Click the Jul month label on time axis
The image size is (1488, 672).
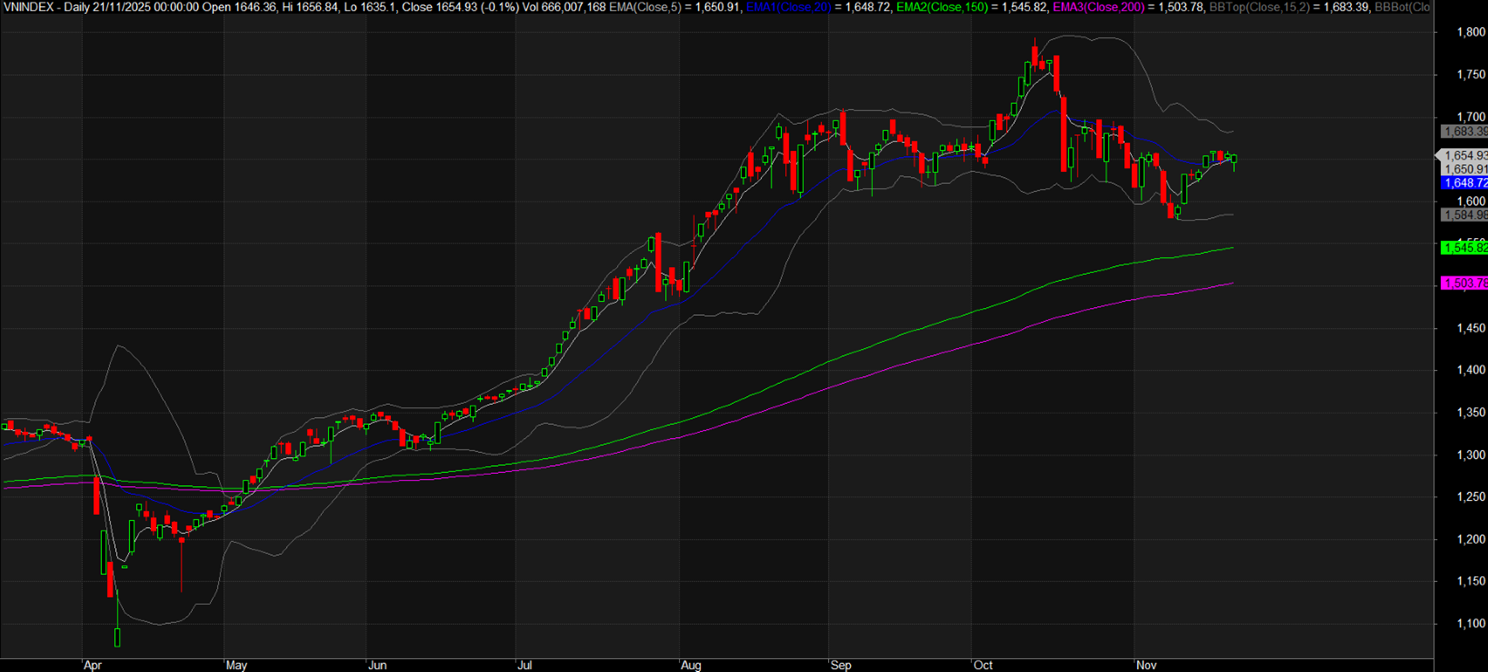click(526, 663)
